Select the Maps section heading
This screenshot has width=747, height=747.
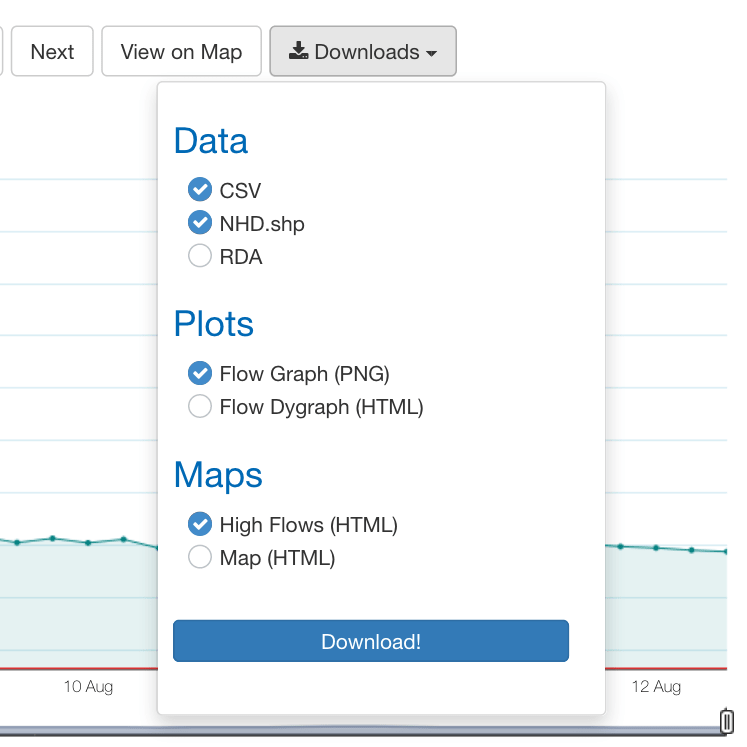218,475
